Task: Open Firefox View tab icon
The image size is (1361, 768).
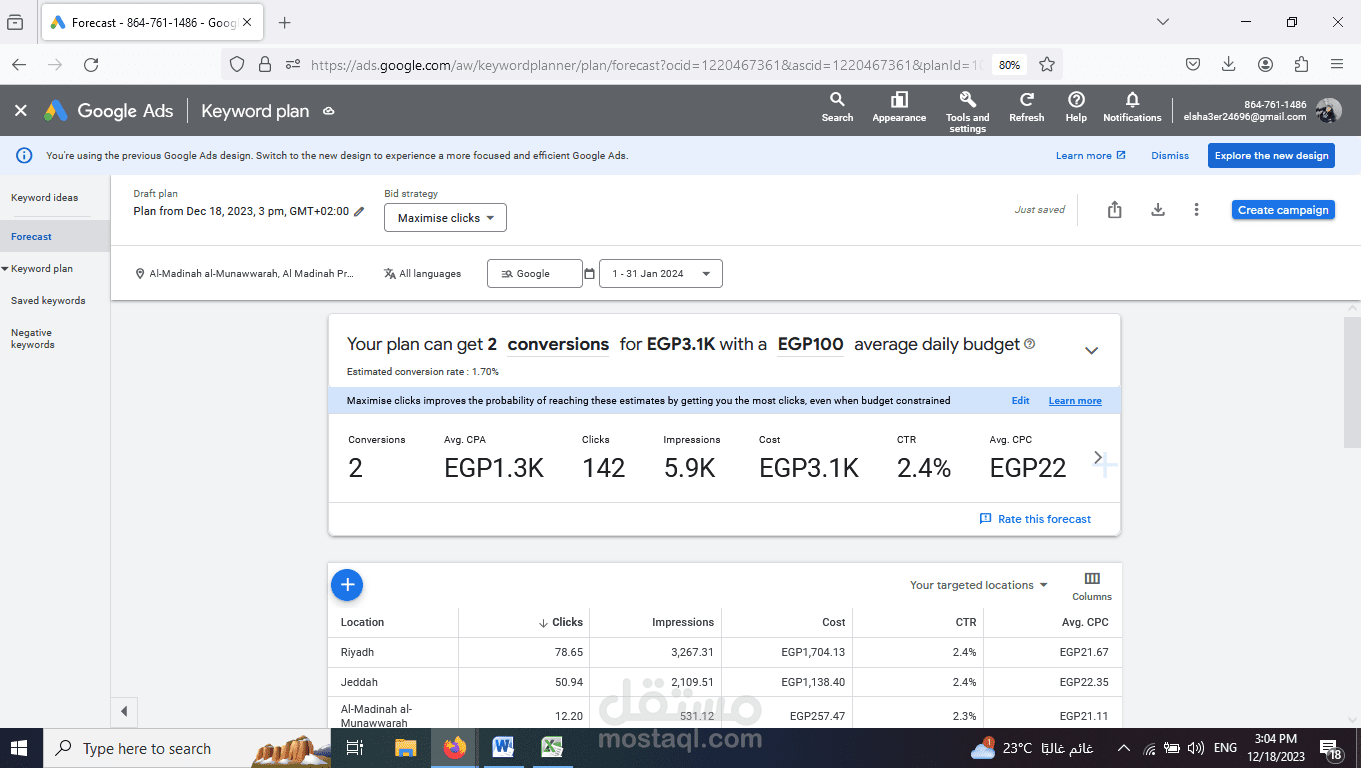Action: [x=15, y=22]
